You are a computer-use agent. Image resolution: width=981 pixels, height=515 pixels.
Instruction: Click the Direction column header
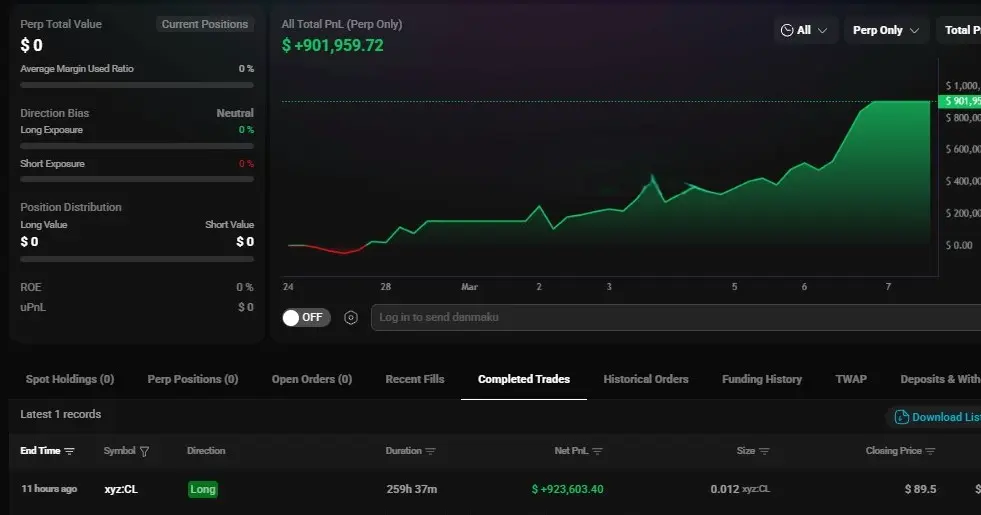pyautogui.click(x=206, y=451)
